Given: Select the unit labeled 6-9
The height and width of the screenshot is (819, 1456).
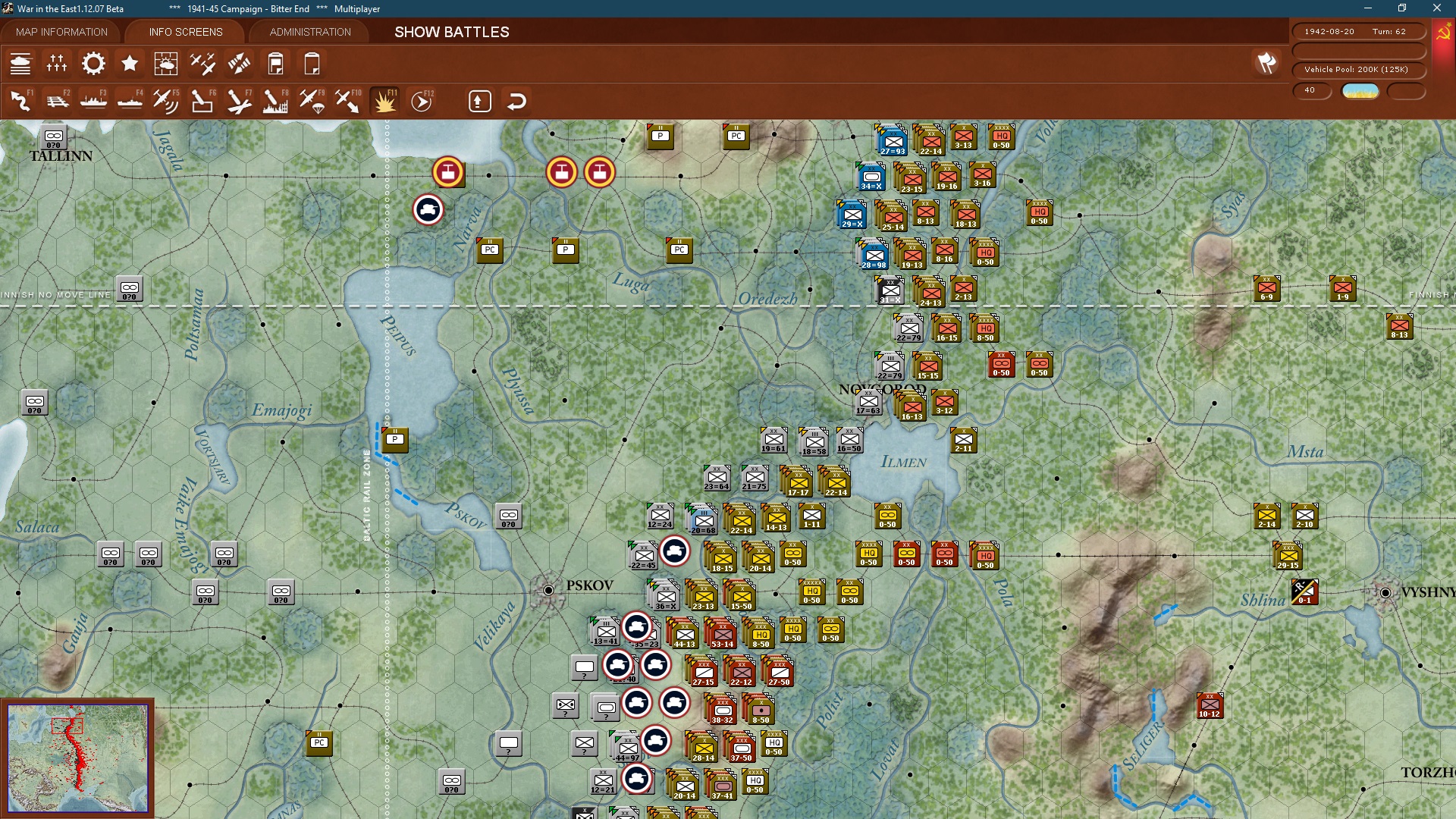Looking at the screenshot, I should 1266,288.
